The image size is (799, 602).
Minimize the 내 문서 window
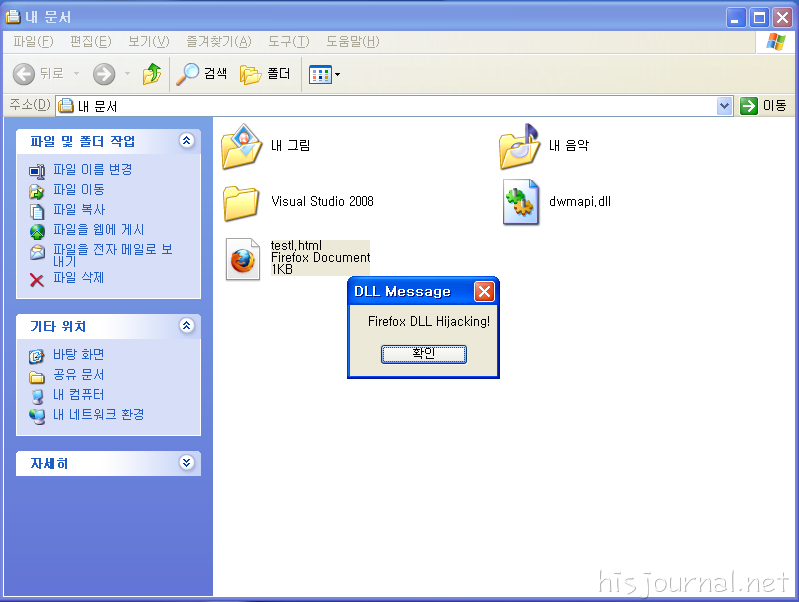click(x=735, y=18)
